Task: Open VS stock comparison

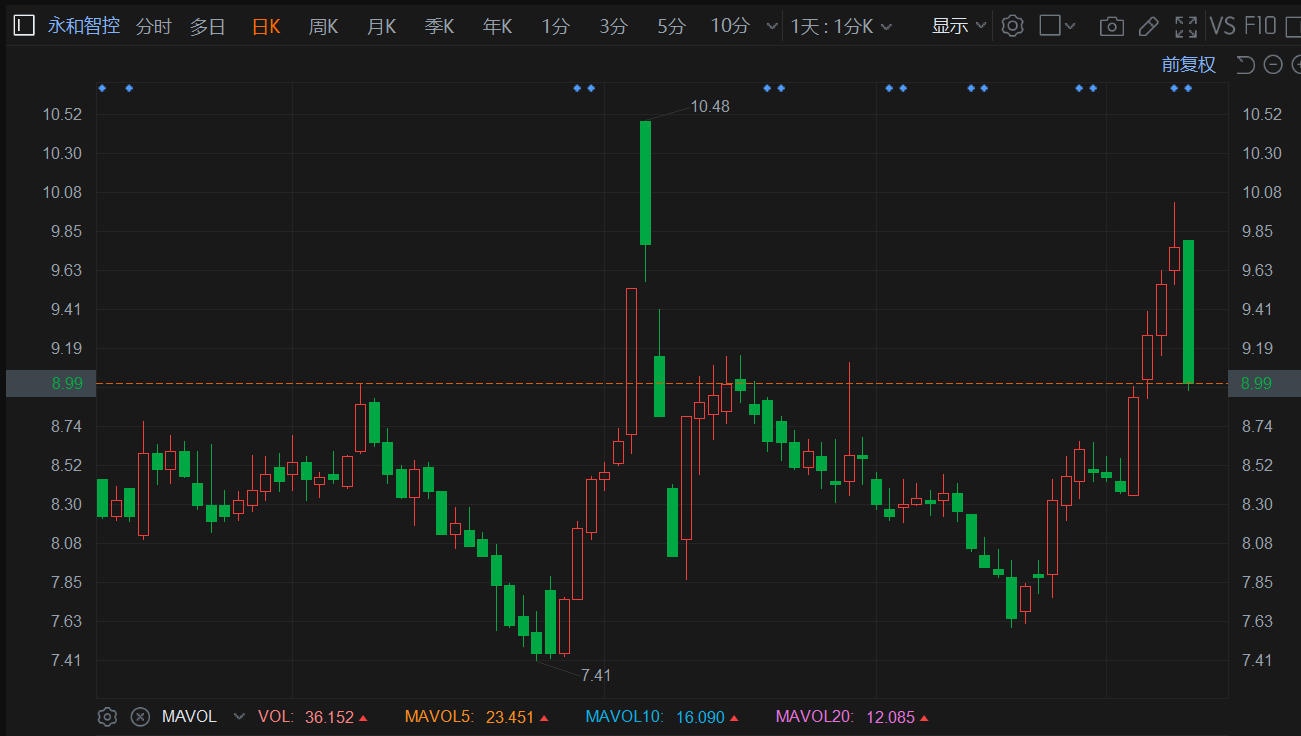Action: [x=1222, y=26]
